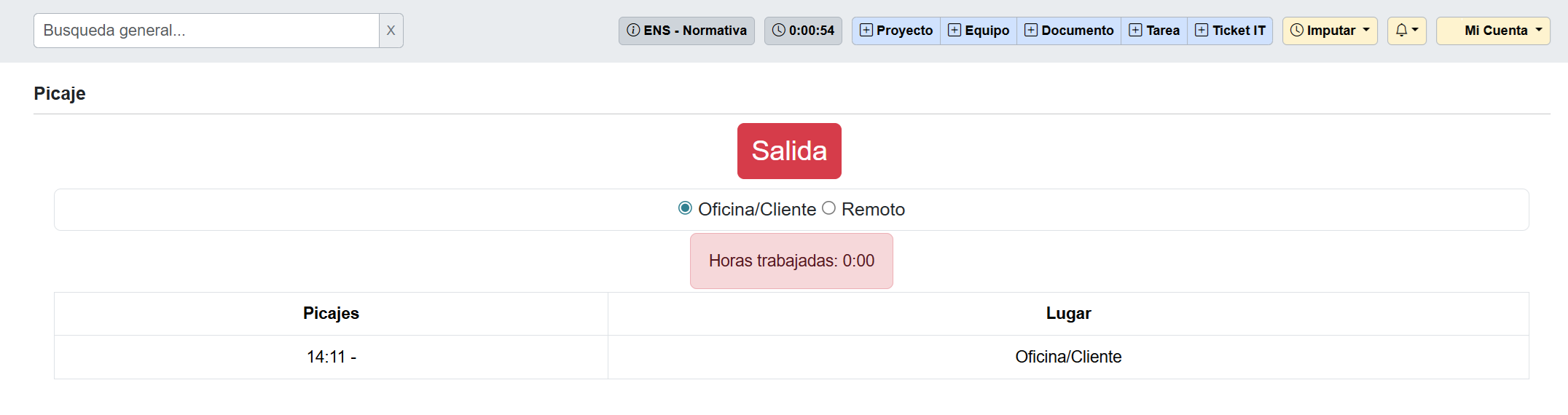This screenshot has width=1568, height=415.
Task: Click the Ticket IT toolbar label
Action: point(1238,31)
